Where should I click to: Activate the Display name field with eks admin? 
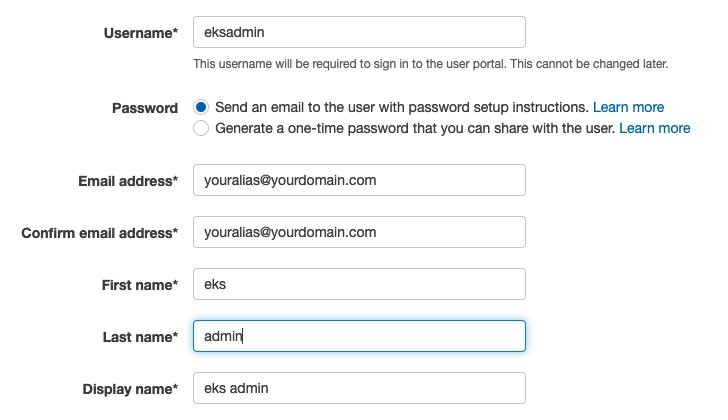coord(359,388)
